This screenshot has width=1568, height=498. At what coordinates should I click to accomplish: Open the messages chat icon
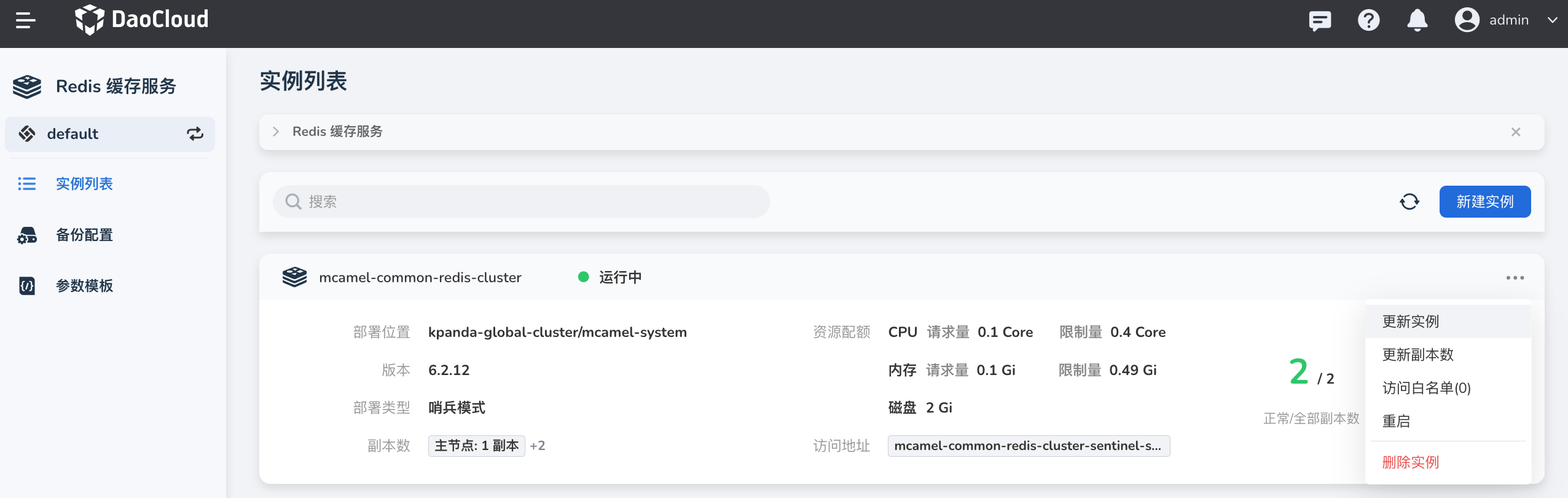(1319, 21)
